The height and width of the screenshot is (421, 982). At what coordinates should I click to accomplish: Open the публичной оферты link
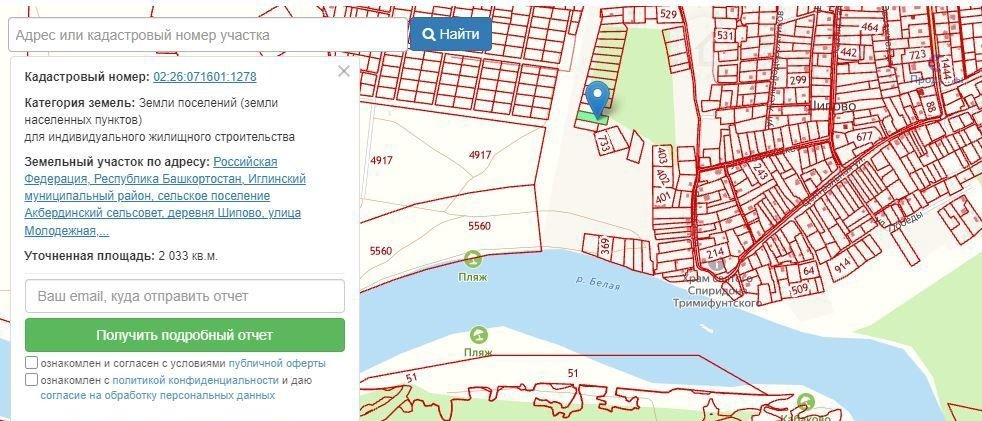pyautogui.click(x=277, y=363)
